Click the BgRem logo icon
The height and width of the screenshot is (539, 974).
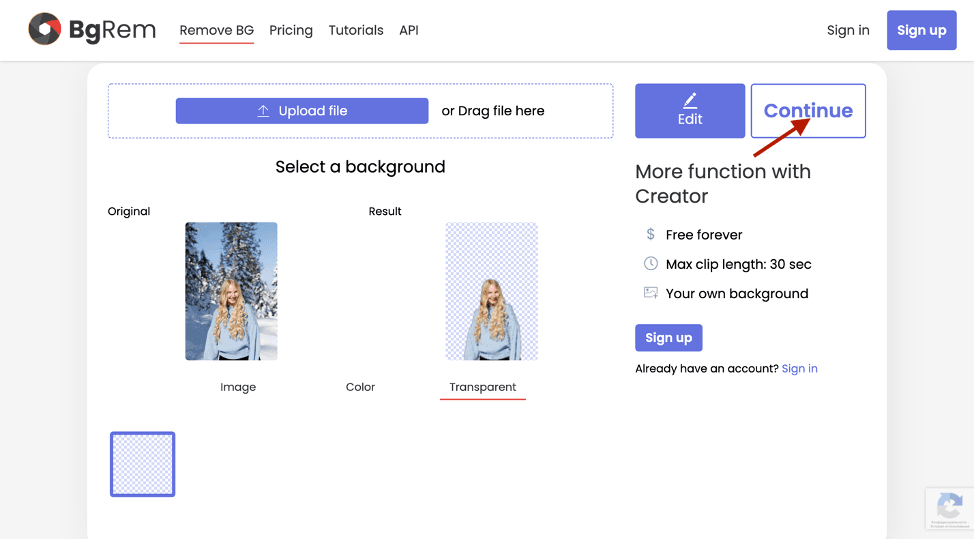[x=45, y=29]
